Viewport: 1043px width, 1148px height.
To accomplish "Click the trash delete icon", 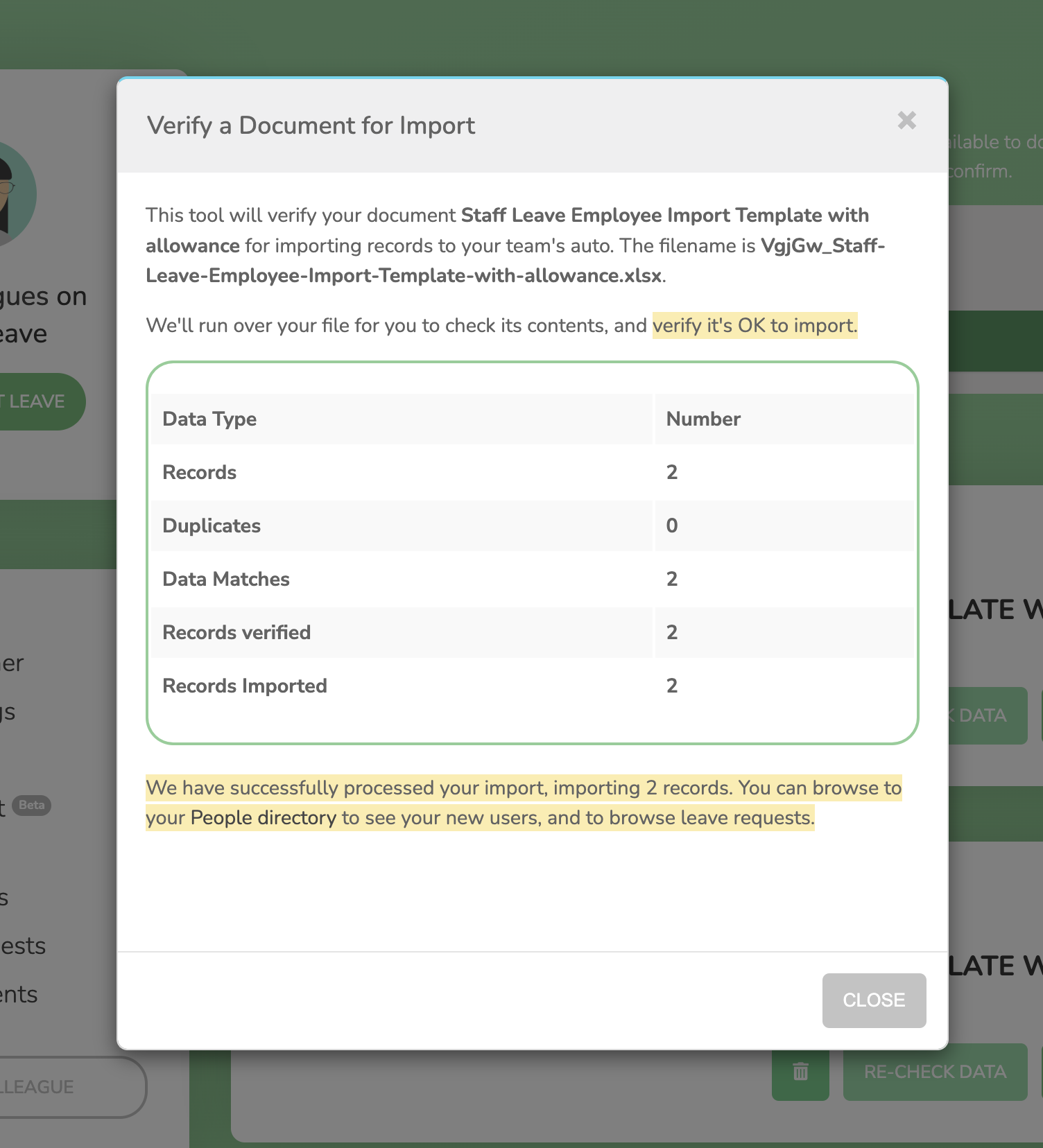I will (800, 1072).
